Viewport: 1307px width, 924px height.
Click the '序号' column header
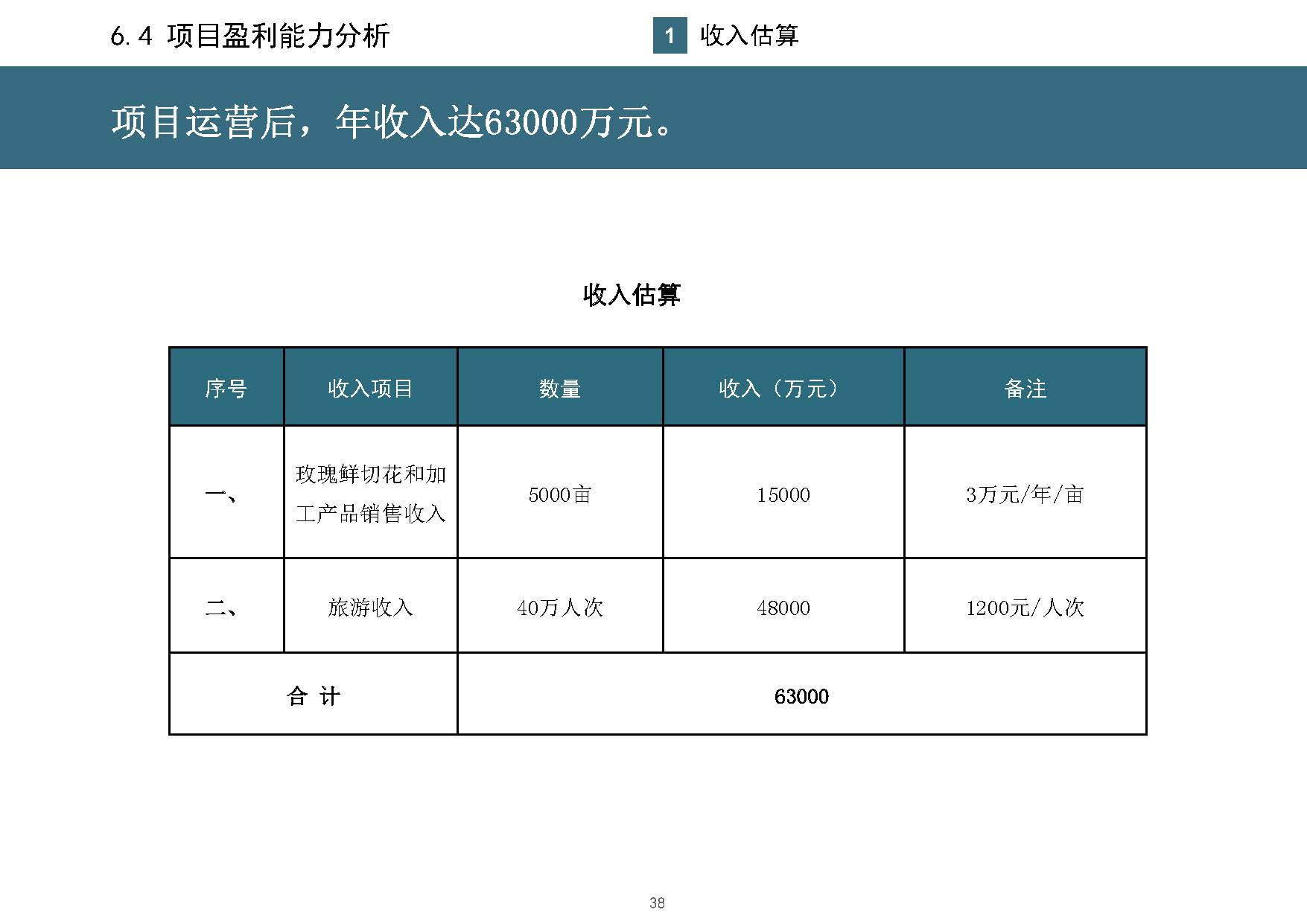click(226, 388)
